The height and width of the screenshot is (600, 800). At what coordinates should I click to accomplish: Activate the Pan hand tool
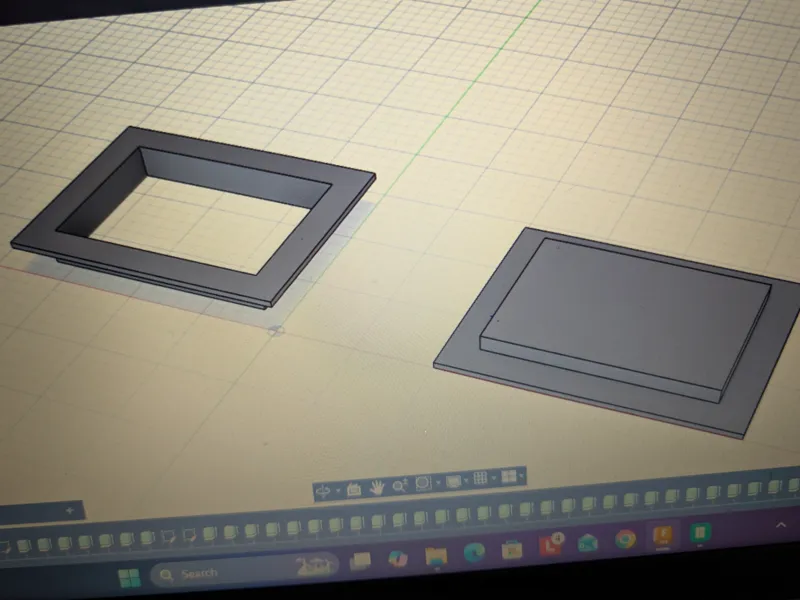(x=377, y=487)
